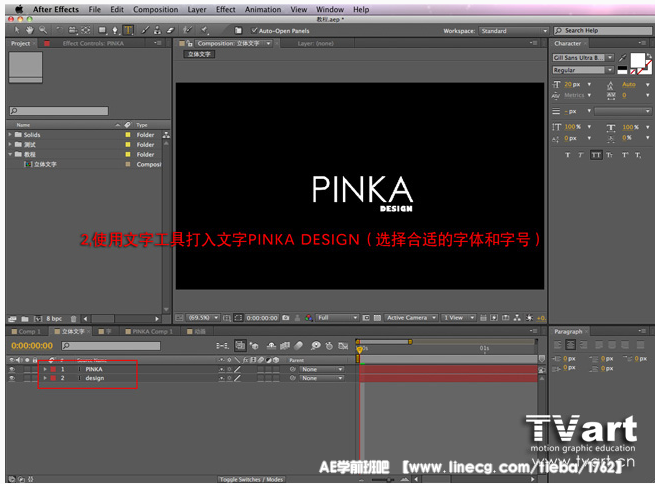
Task: Select the Pan Behind tool
Action: click(86, 30)
